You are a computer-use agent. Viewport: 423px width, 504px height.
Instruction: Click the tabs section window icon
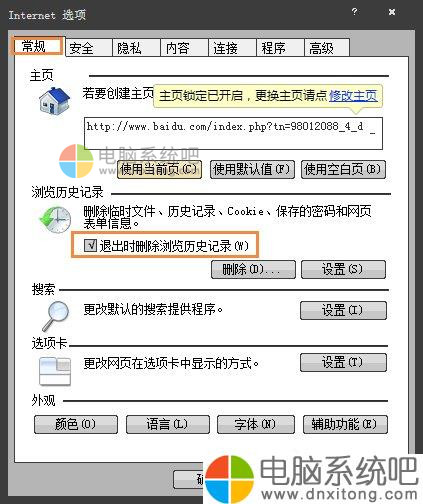point(55,371)
